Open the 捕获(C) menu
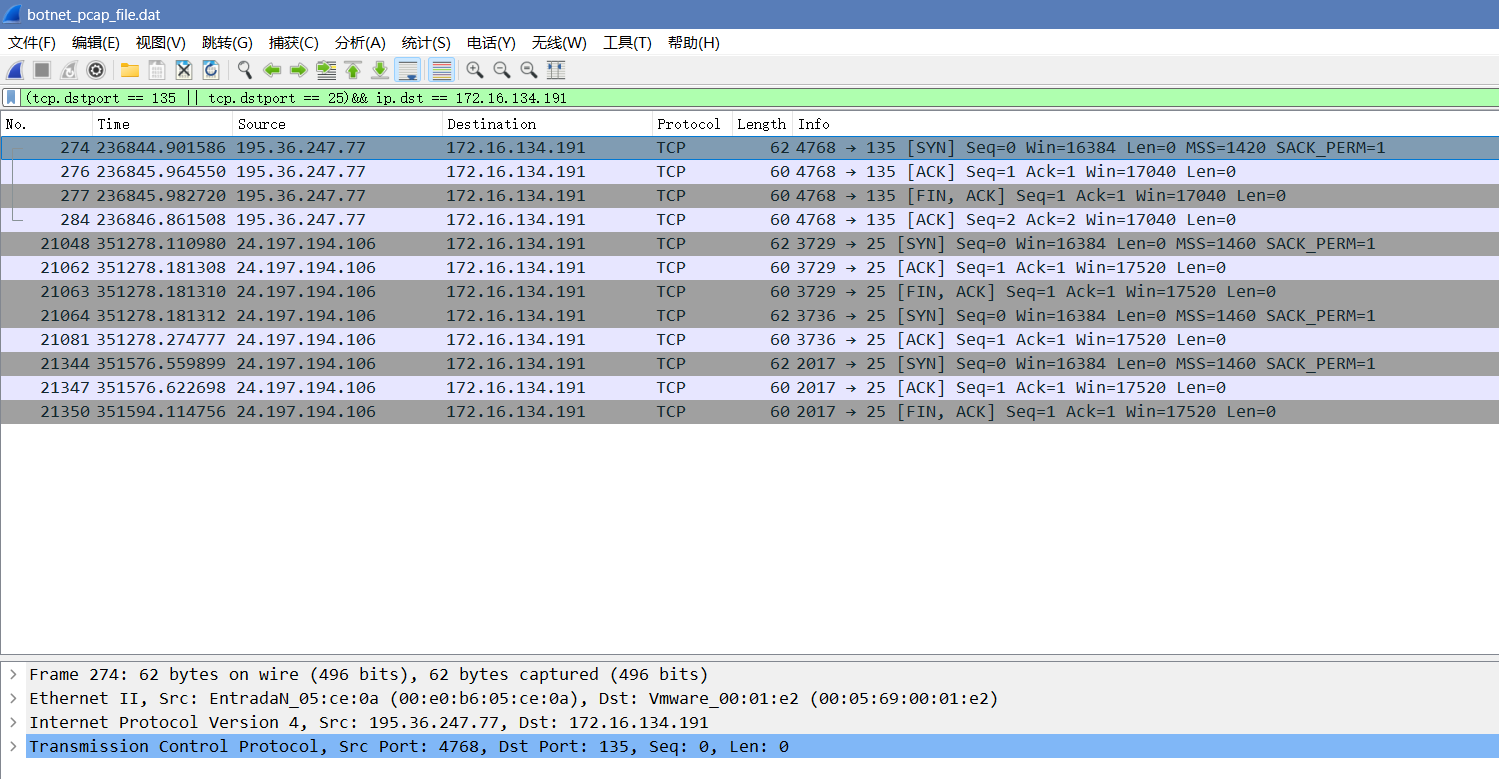Viewport: 1499px width, 779px height. (x=294, y=43)
